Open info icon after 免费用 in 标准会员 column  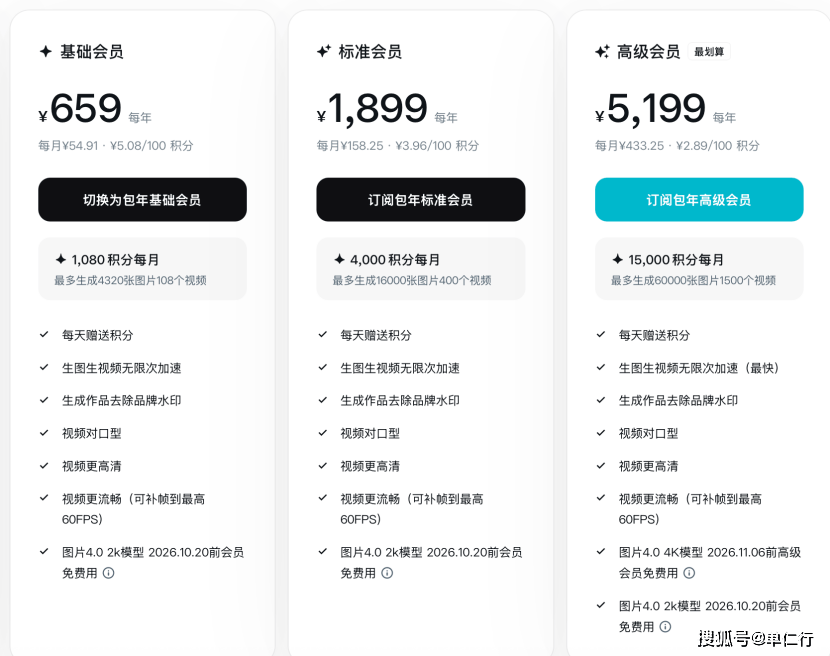point(387,573)
